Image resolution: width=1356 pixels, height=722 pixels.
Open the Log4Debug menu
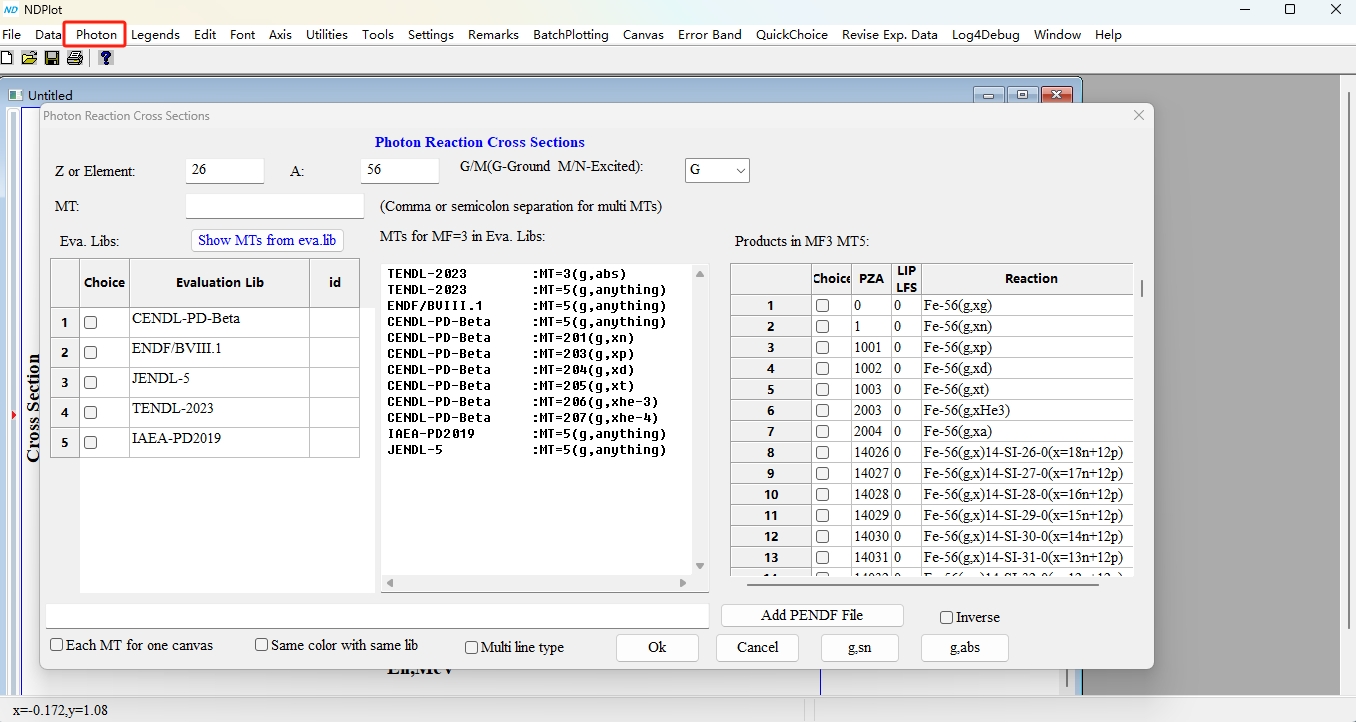coord(986,34)
